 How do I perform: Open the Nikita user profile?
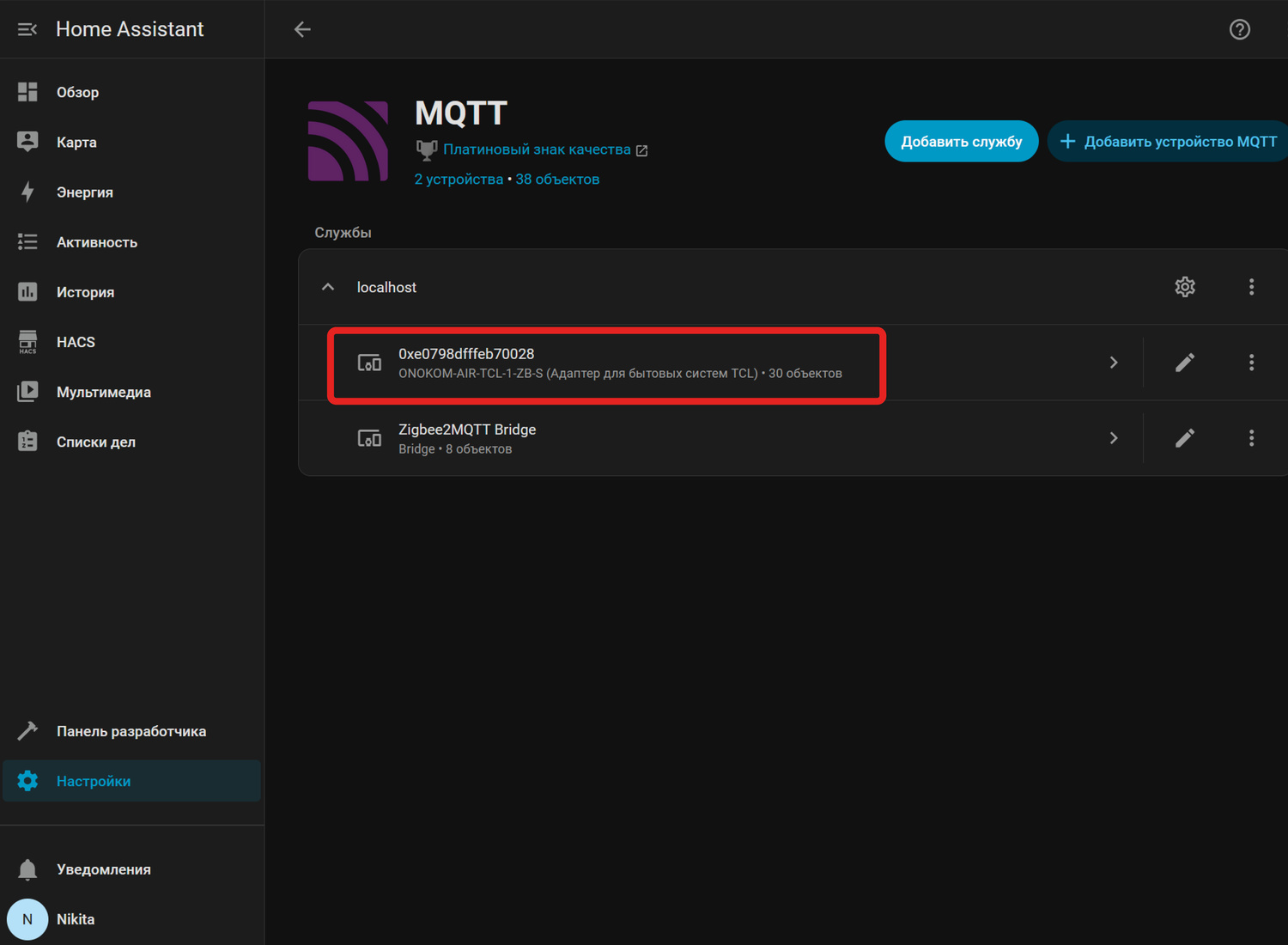[132, 919]
